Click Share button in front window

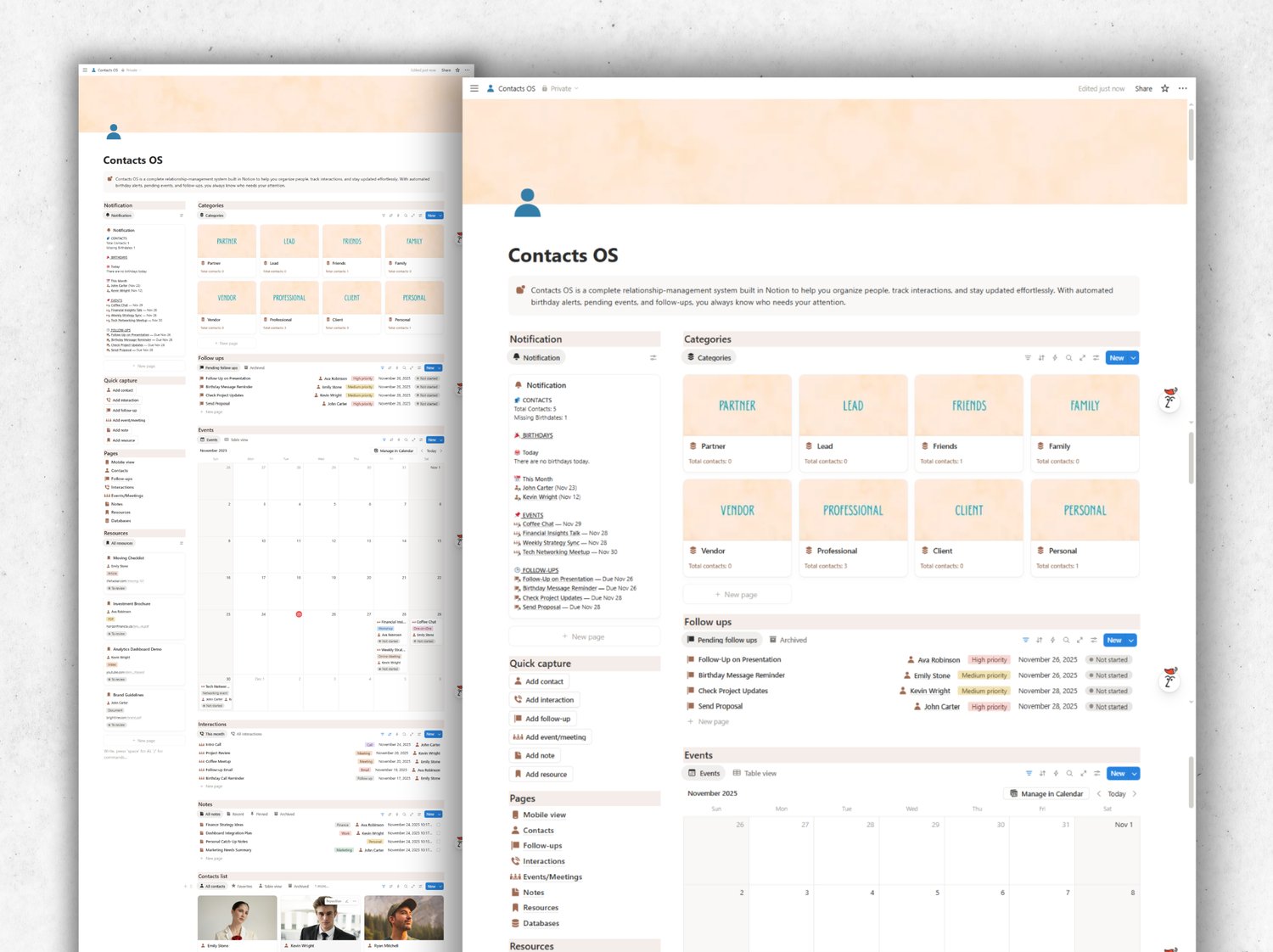tap(1144, 88)
